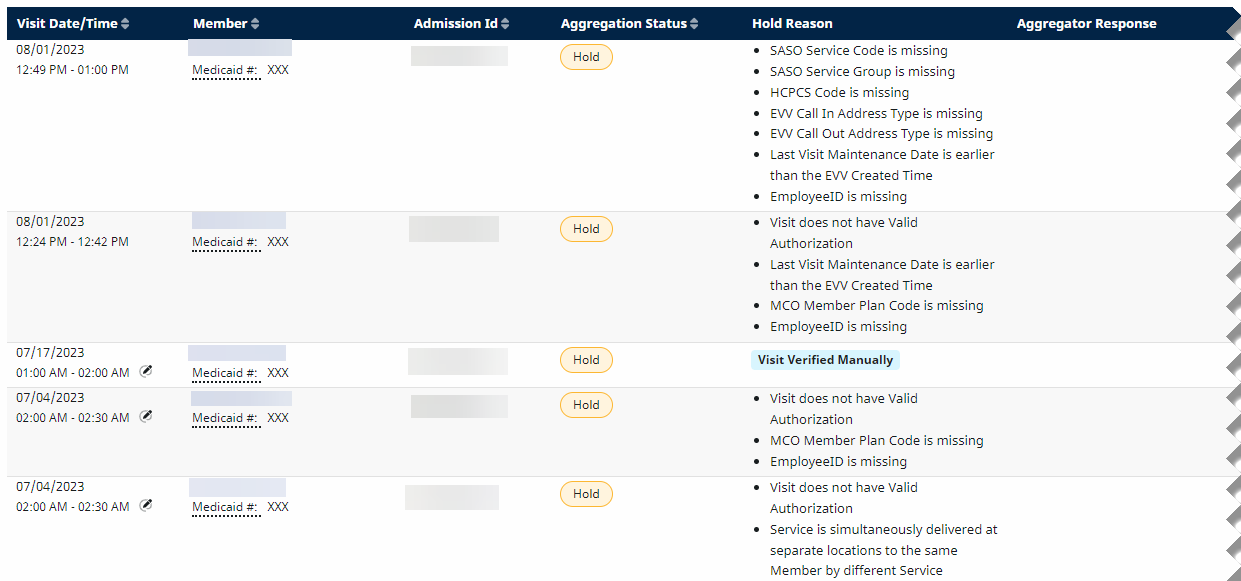Click Medicaid # label in 12:49 PM row
Viewport: 1241px width, 581px height.
pyautogui.click(x=226, y=71)
